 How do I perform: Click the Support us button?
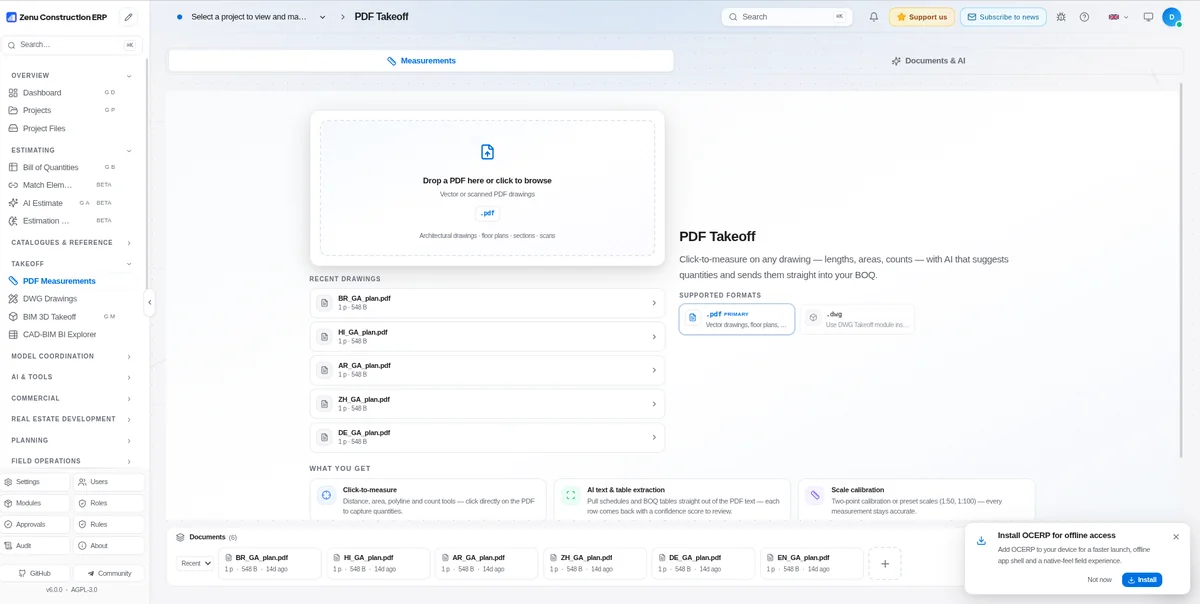point(922,17)
